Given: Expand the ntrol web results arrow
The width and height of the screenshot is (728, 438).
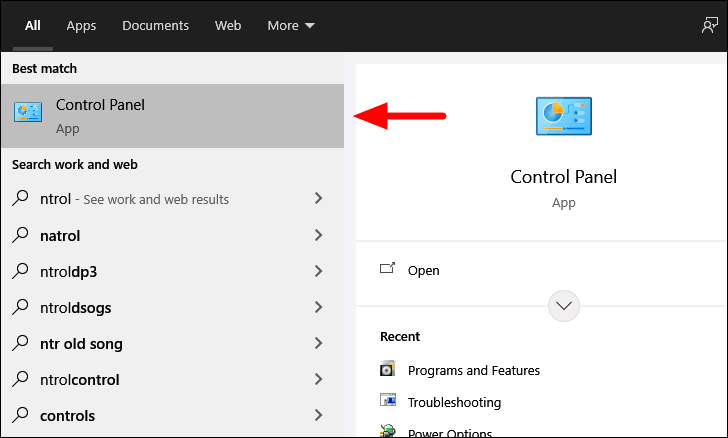Looking at the screenshot, I should coord(318,198).
